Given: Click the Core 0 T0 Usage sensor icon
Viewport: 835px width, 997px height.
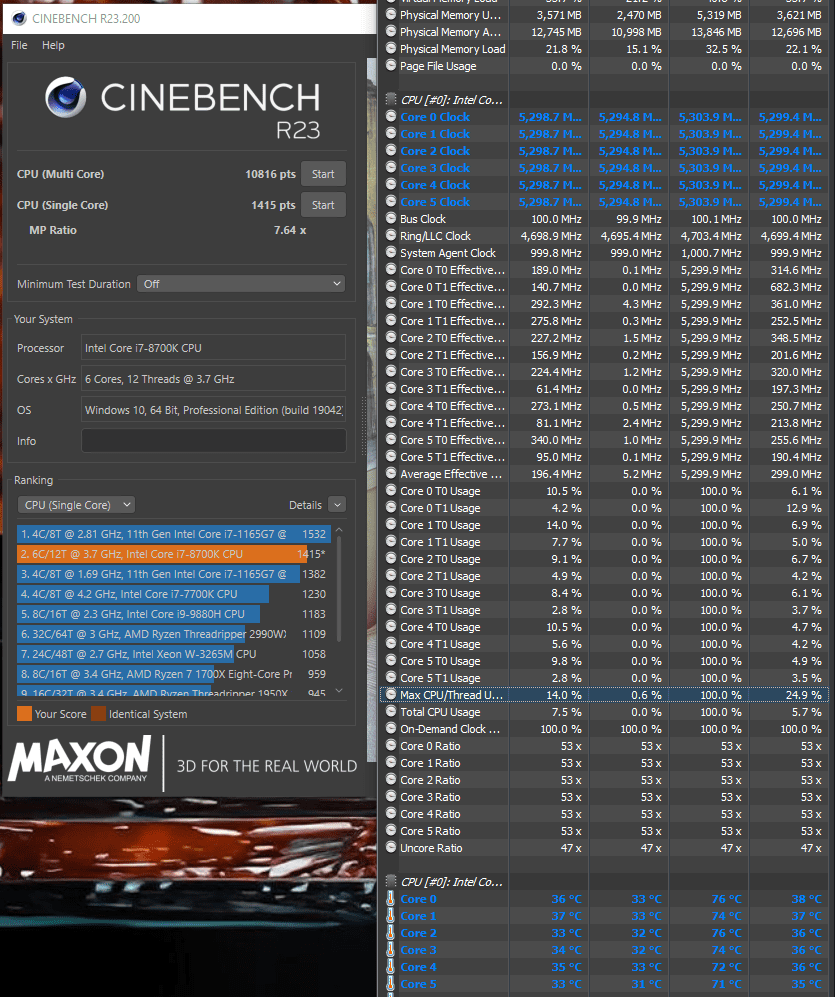Looking at the screenshot, I should coord(391,491).
